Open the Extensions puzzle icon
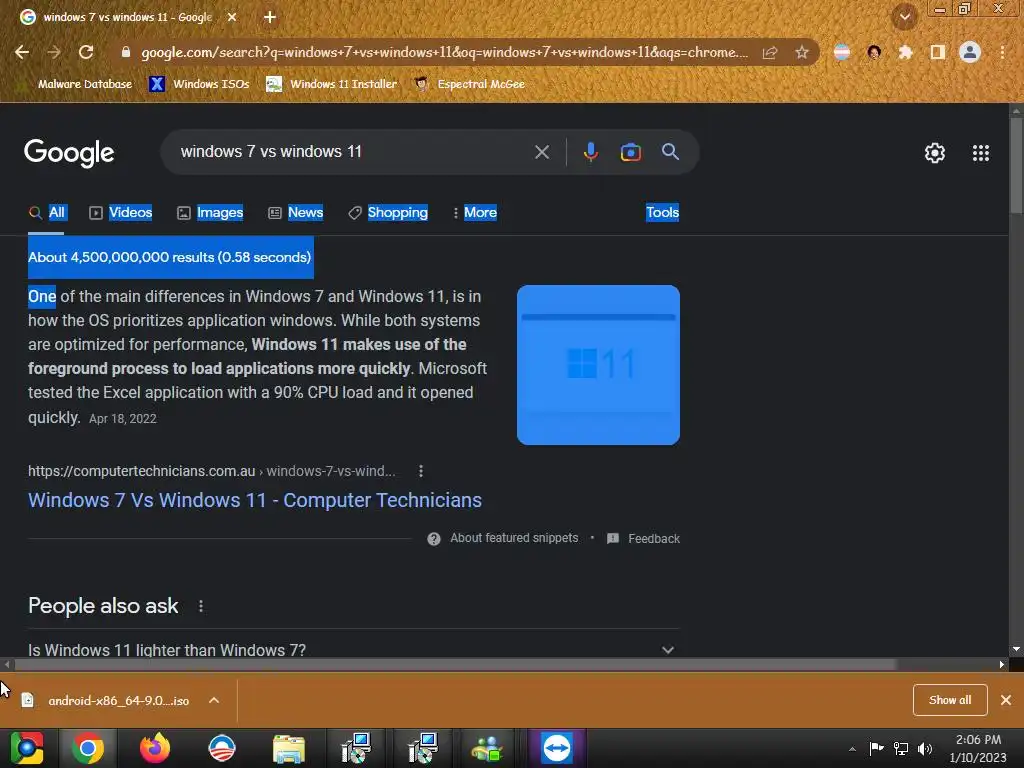The image size is (1024, 768). (x=905, y=52)
